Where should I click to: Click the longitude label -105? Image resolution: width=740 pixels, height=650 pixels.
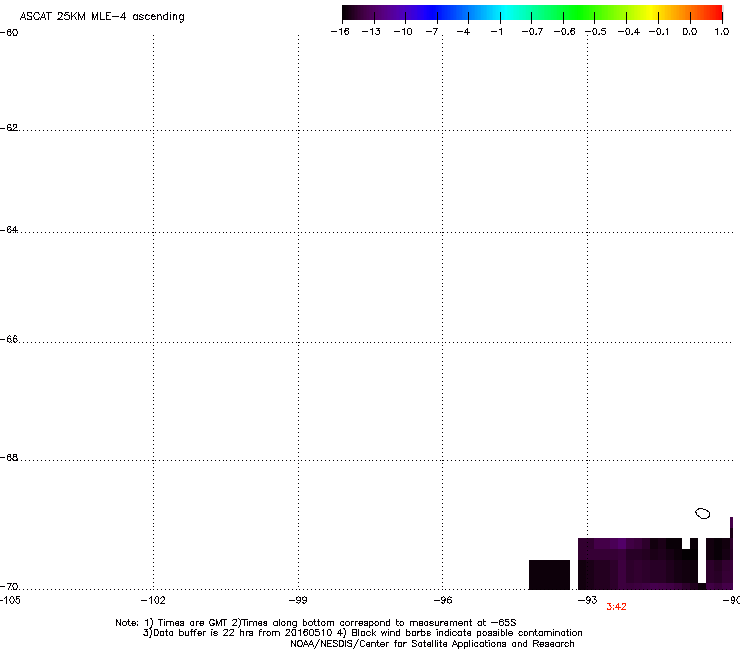[x=10, y=600]
